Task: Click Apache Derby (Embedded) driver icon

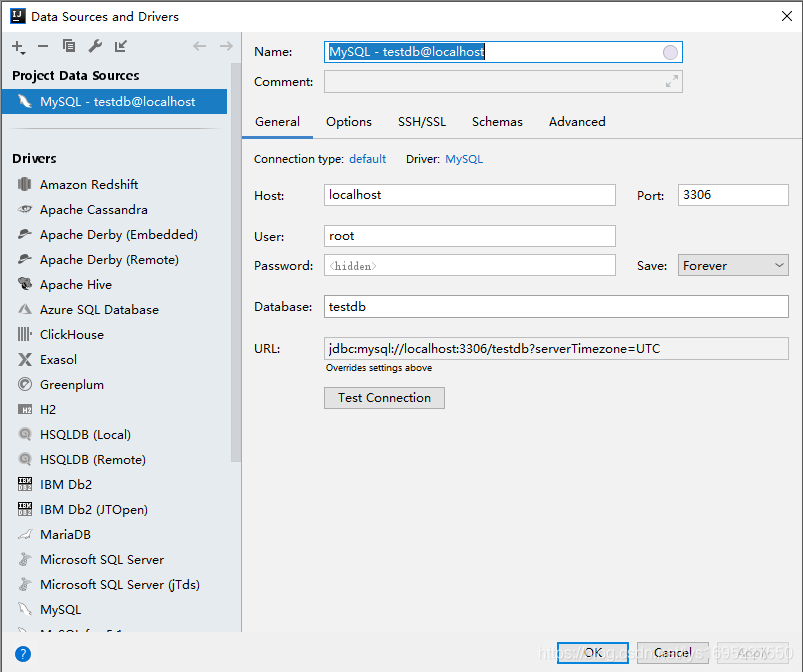Action: tap(25, 234)
